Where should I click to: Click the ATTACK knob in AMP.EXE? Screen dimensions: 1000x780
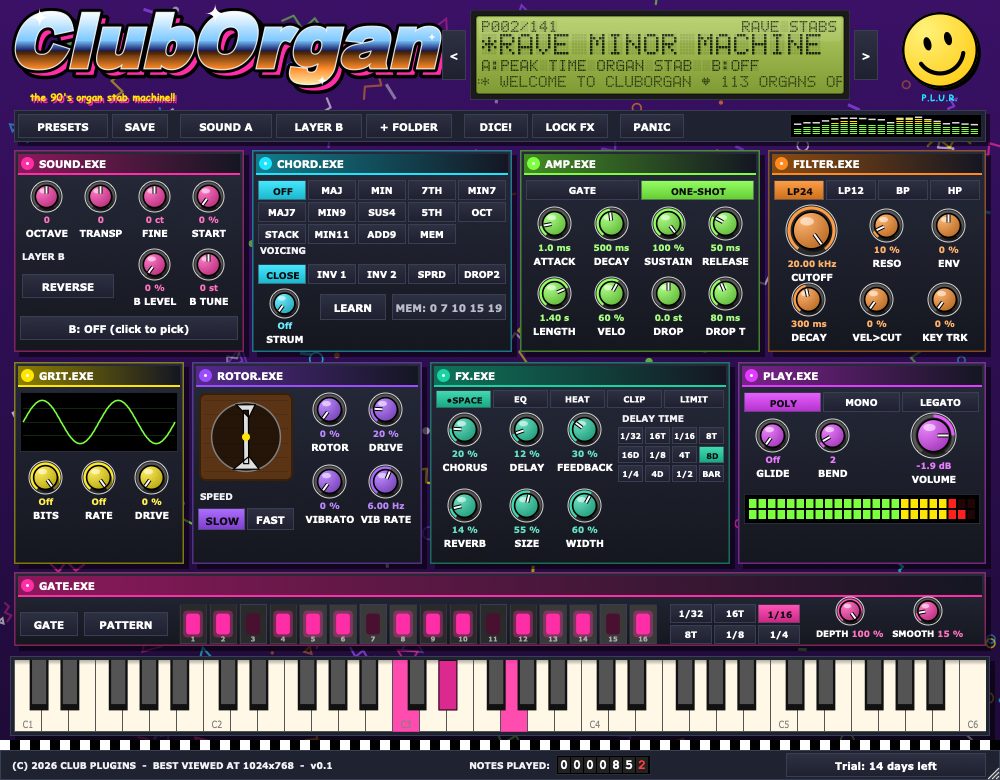554,224
